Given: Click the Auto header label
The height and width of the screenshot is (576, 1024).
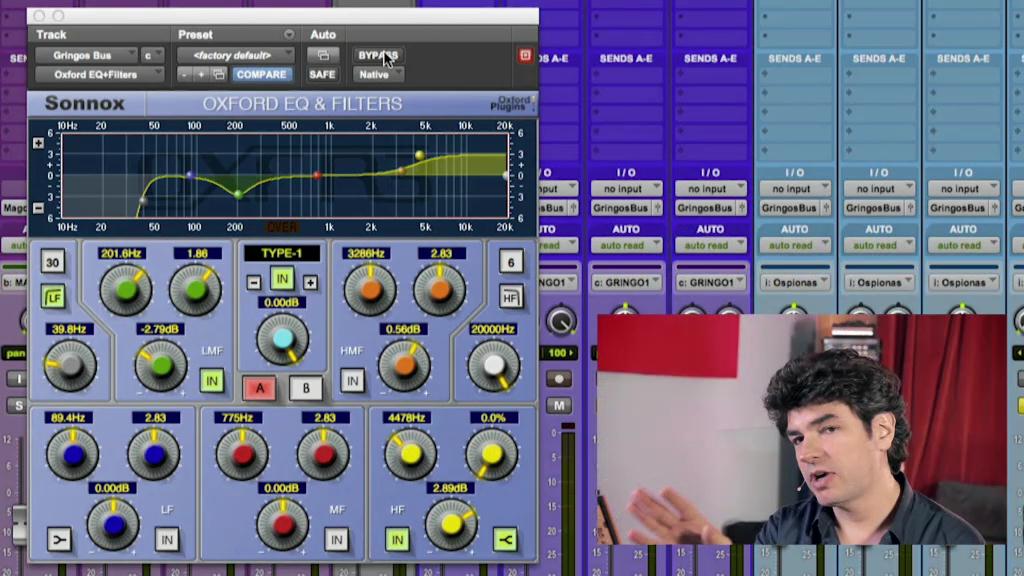Looking at the screenshot, I should (x=323, y=35).
